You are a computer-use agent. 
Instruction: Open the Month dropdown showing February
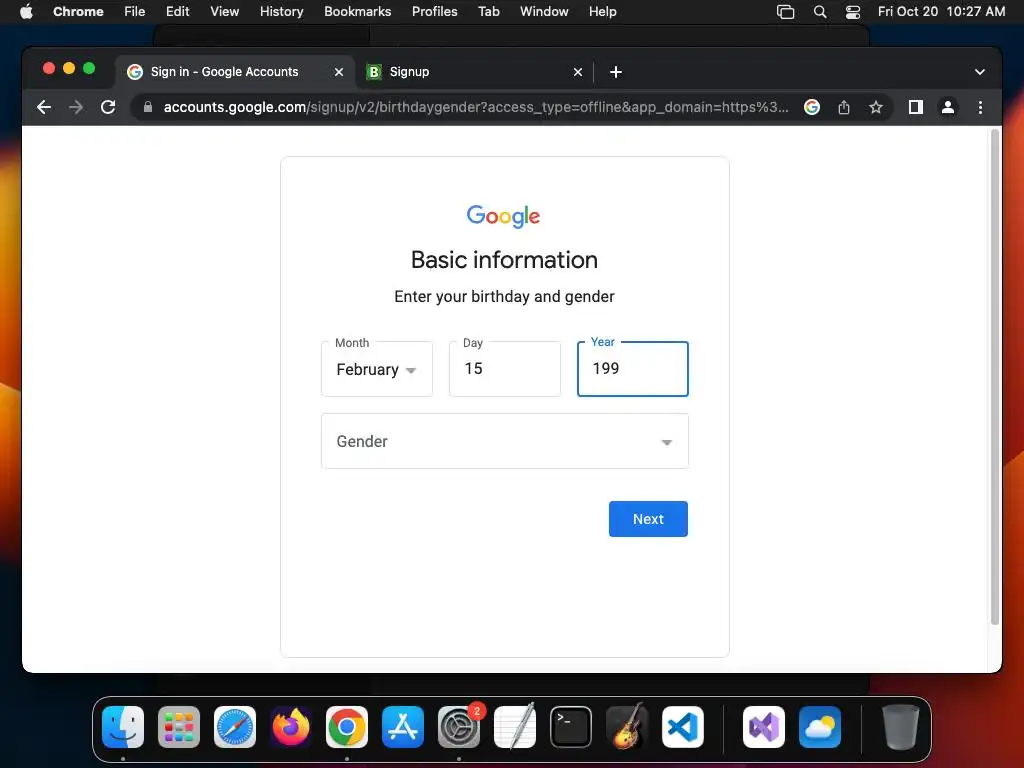(x=377, y=369)
